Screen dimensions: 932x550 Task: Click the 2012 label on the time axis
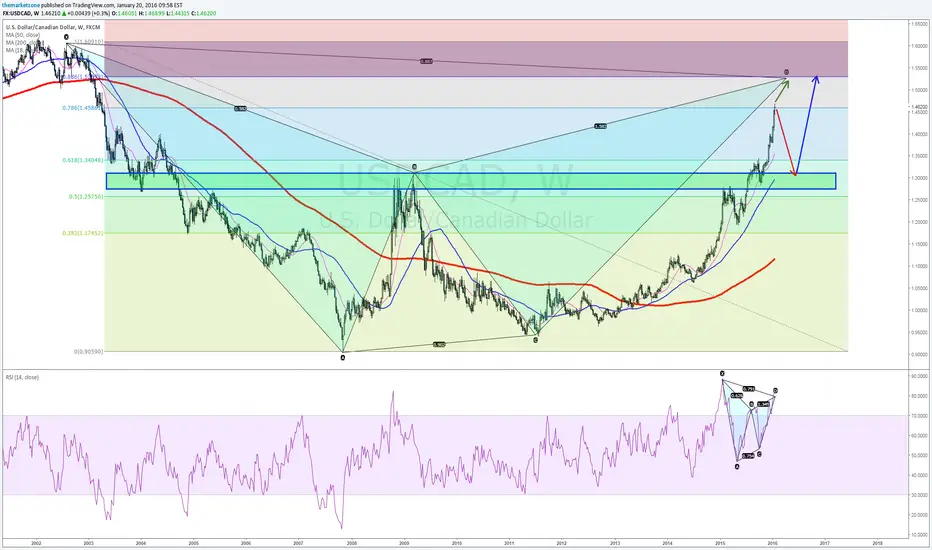click(x=562, y=543)
